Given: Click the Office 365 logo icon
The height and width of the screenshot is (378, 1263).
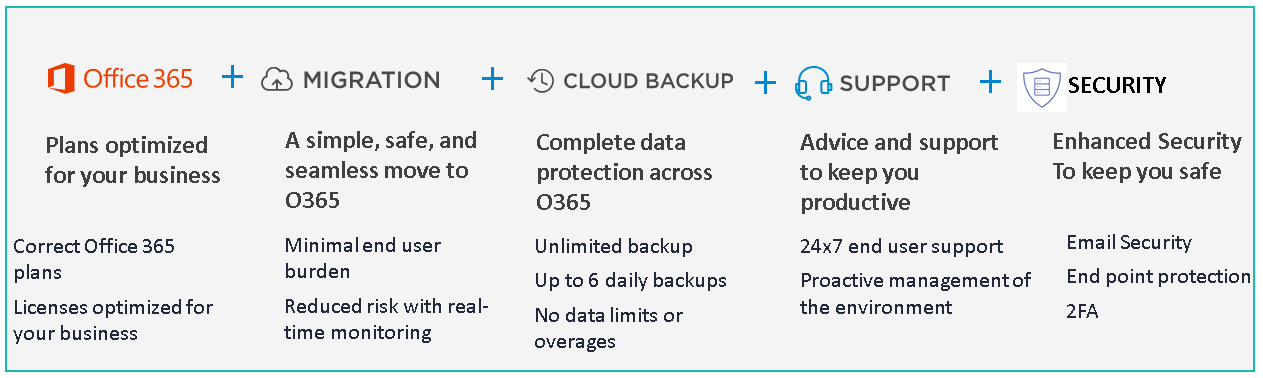Looking at the screenshot, I should (x=61, y=79).
